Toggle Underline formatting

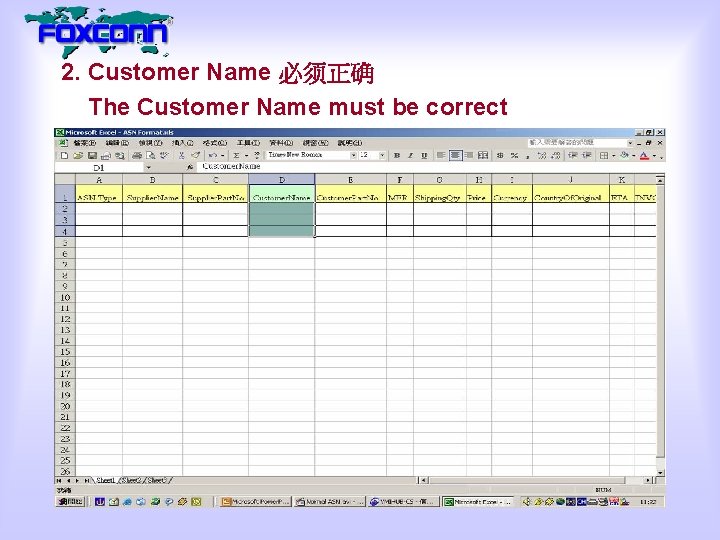coord(424,156)
